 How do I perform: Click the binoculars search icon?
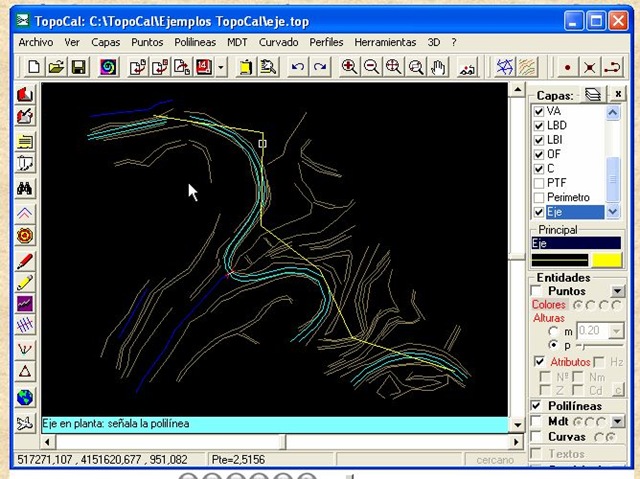click(25, 189)
